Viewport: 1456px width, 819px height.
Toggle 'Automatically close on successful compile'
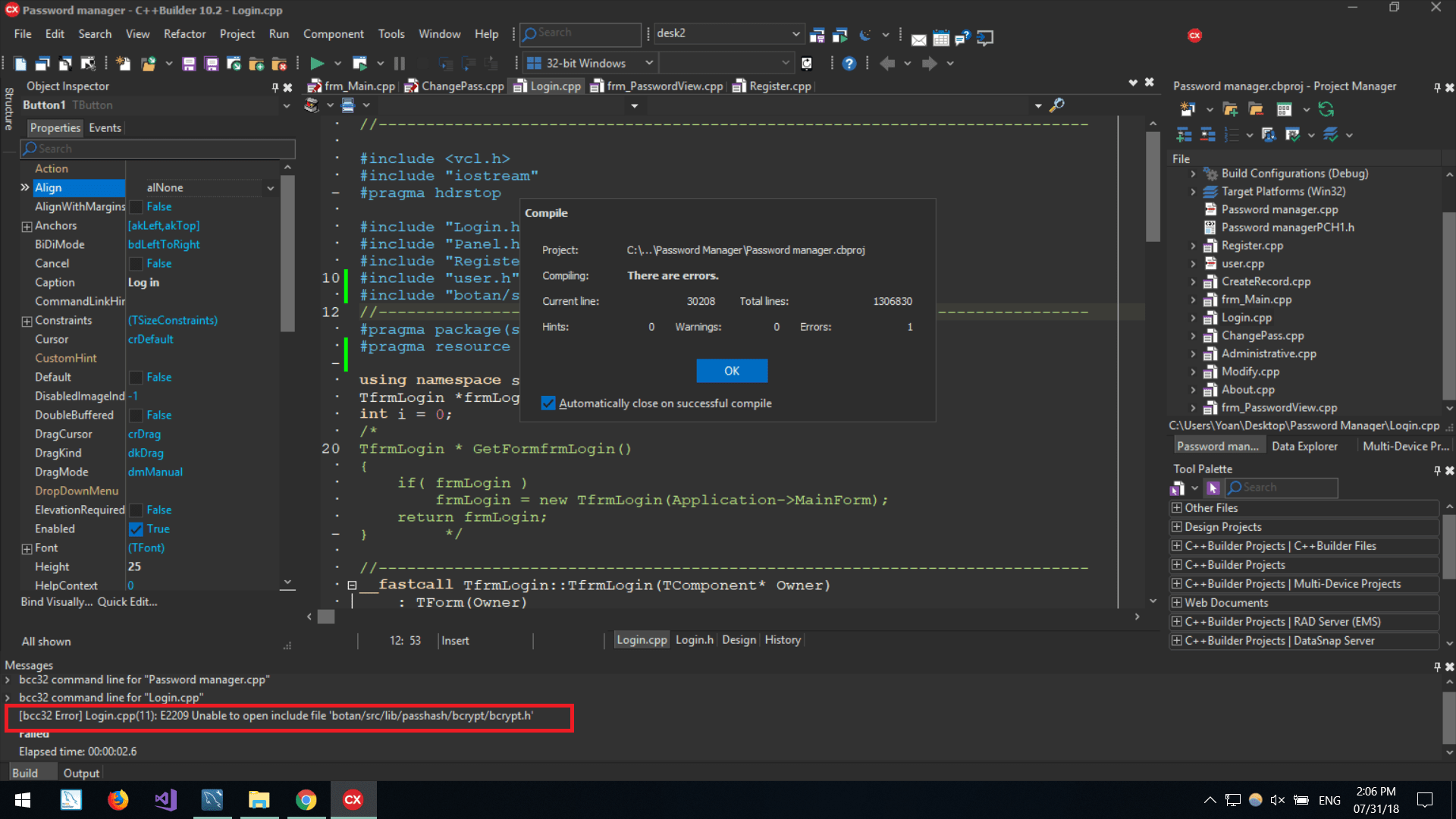[548, 403]
